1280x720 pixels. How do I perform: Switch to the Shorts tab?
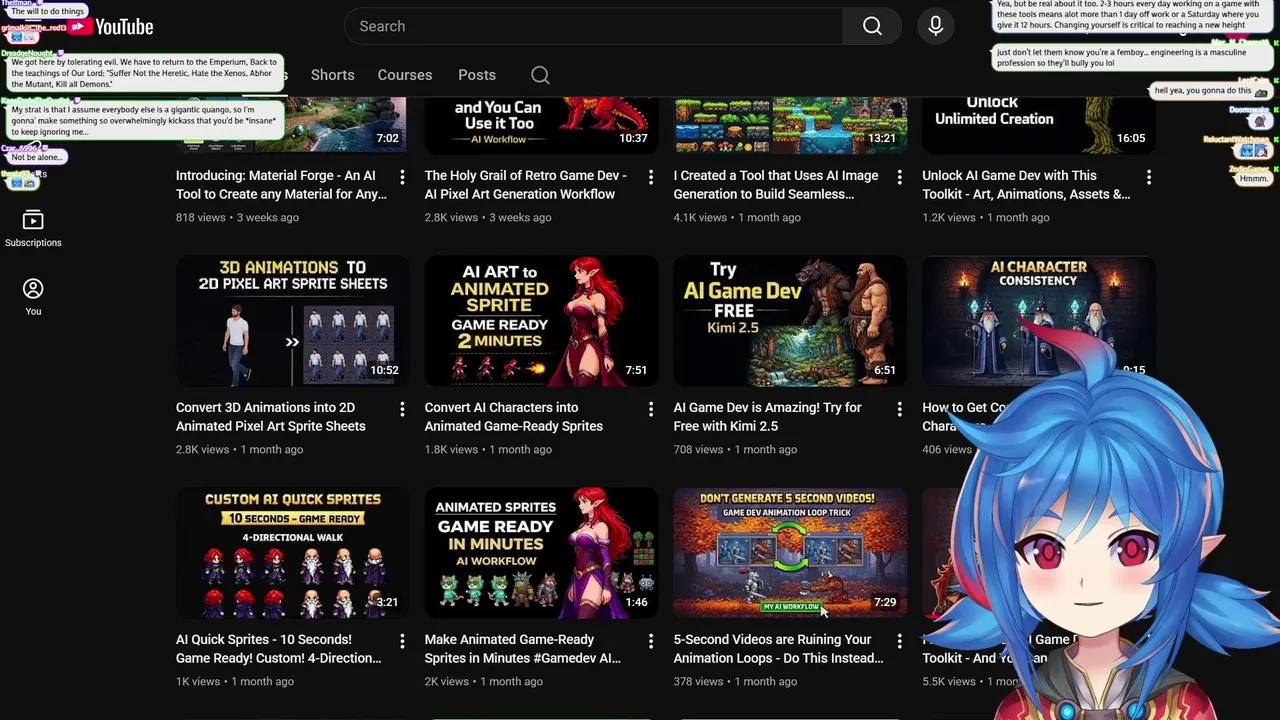click(x=332, y=75)
